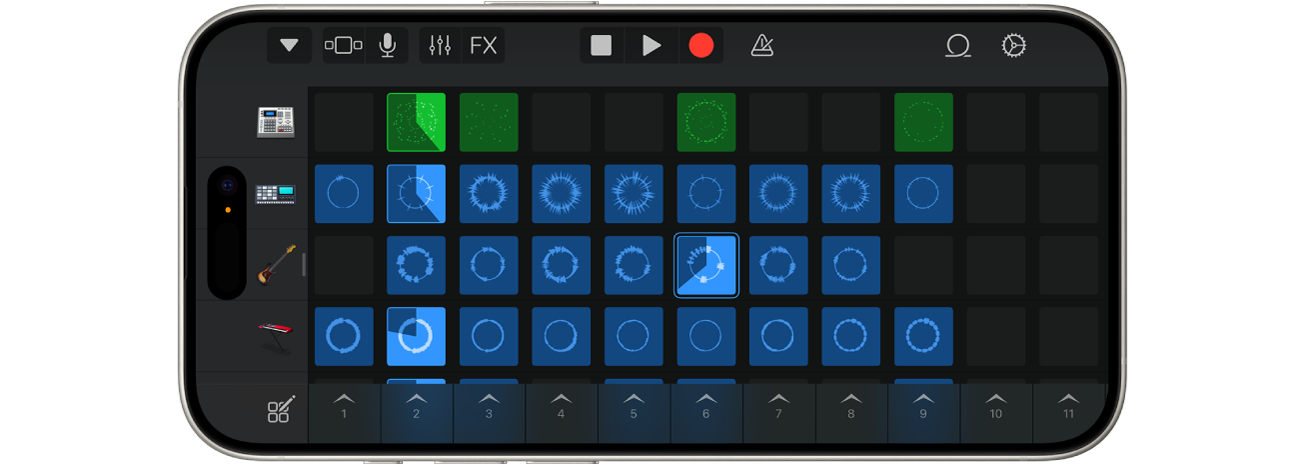Select the beat sequencer track icon
This screenshot has width=1303, height=466.
point(274,194)
